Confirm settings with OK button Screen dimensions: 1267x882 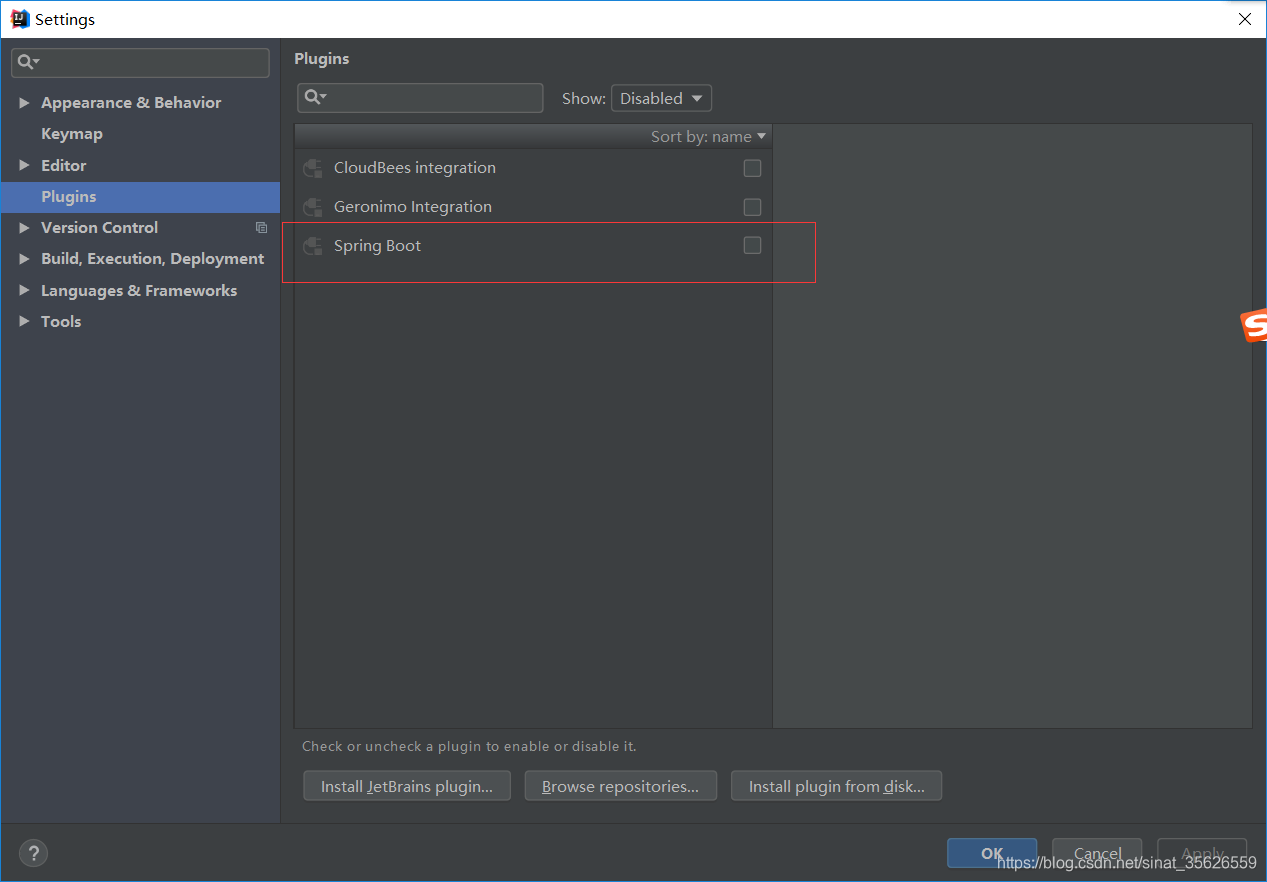click(992, 853)
